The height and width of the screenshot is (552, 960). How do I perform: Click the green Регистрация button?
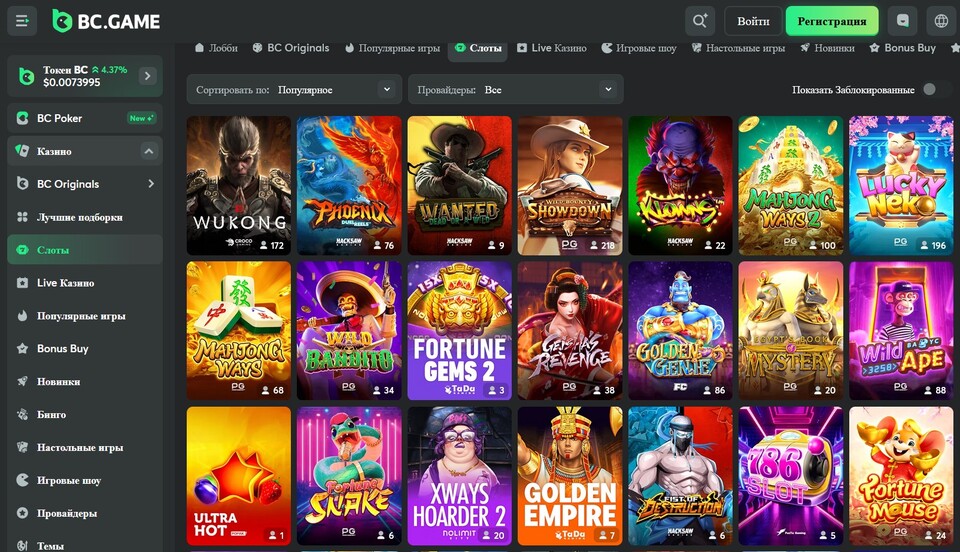pyautogui.click(x=832, y=21)
